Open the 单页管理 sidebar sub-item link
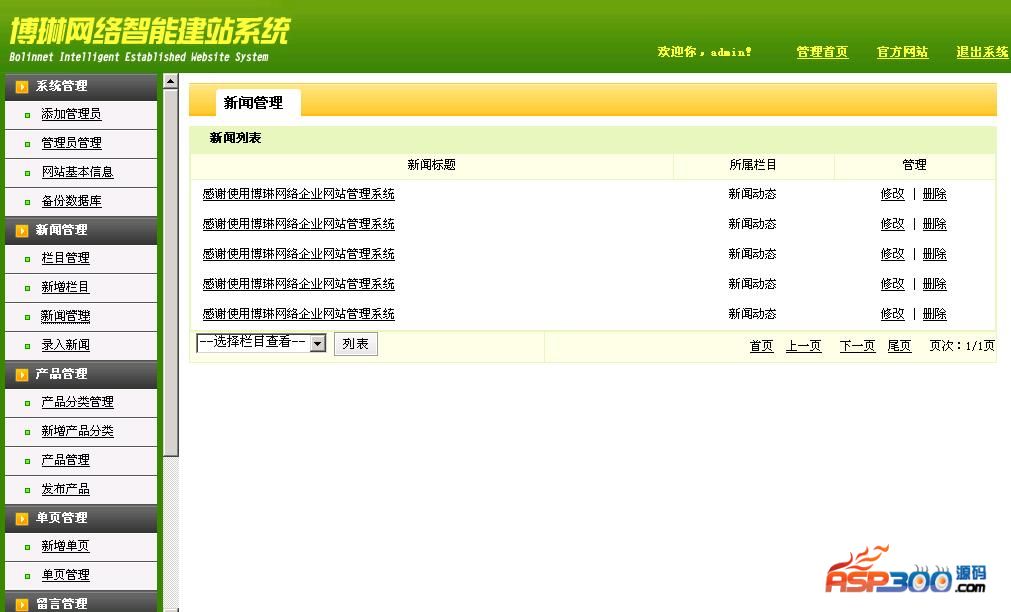 [x=65, y=575]
